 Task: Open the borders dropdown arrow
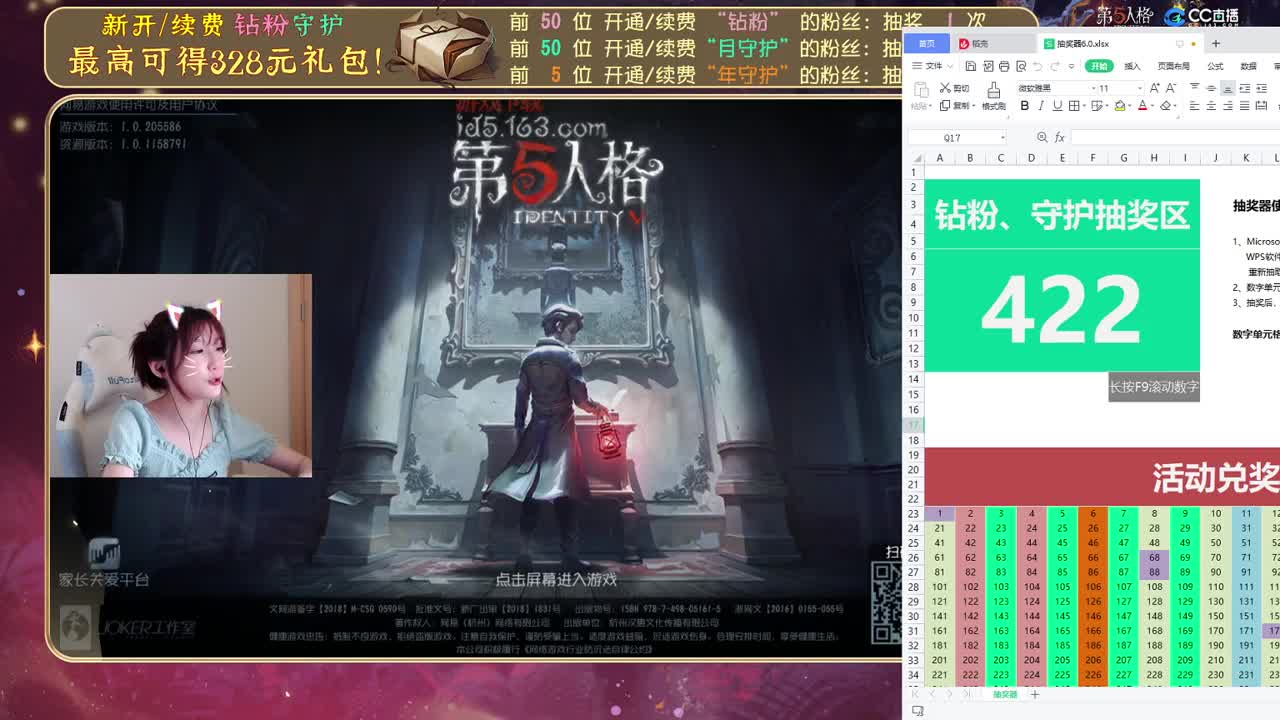tap(1084, 106)
